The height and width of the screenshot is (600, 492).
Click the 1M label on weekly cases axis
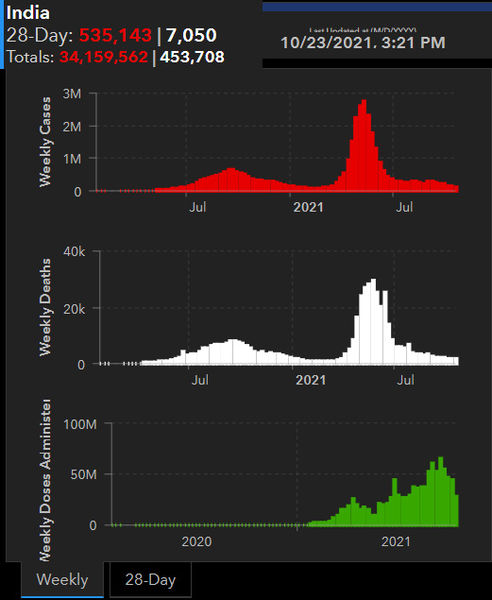[x=72, y=159]
